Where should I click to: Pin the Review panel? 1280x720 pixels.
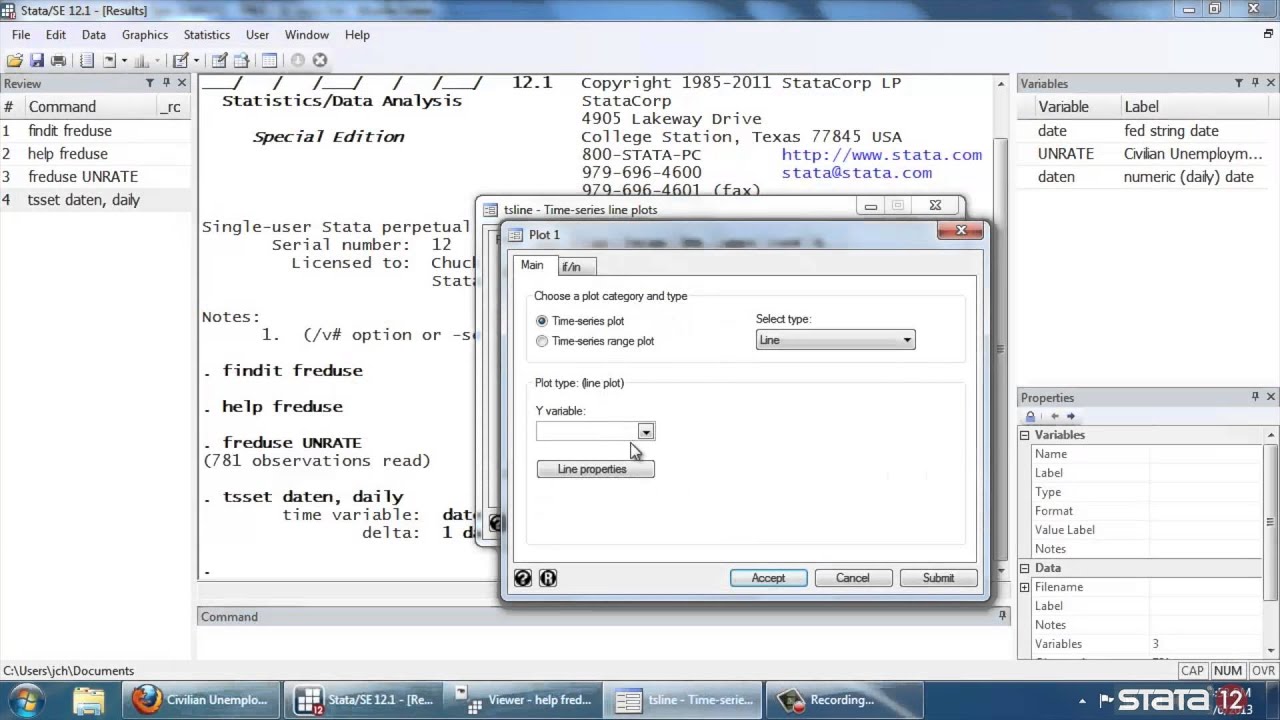tap(166, 83)
